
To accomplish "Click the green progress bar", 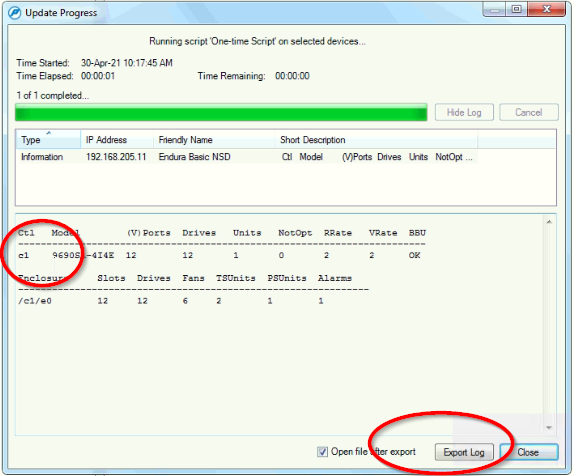I will (x=221, y=112).
